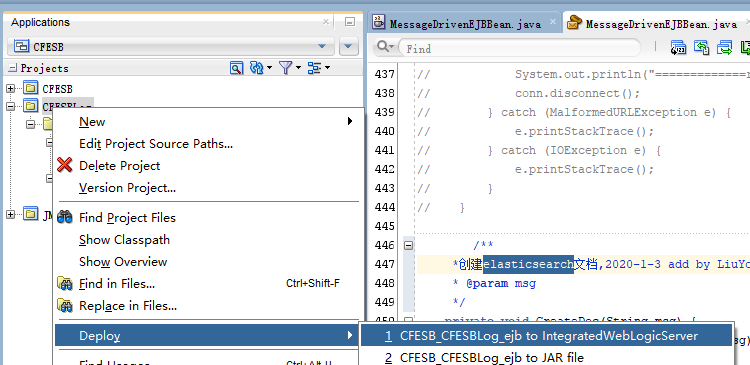Click the Refresh icon in Projects toolbar

pyautogui.click(x=257, y=68)
